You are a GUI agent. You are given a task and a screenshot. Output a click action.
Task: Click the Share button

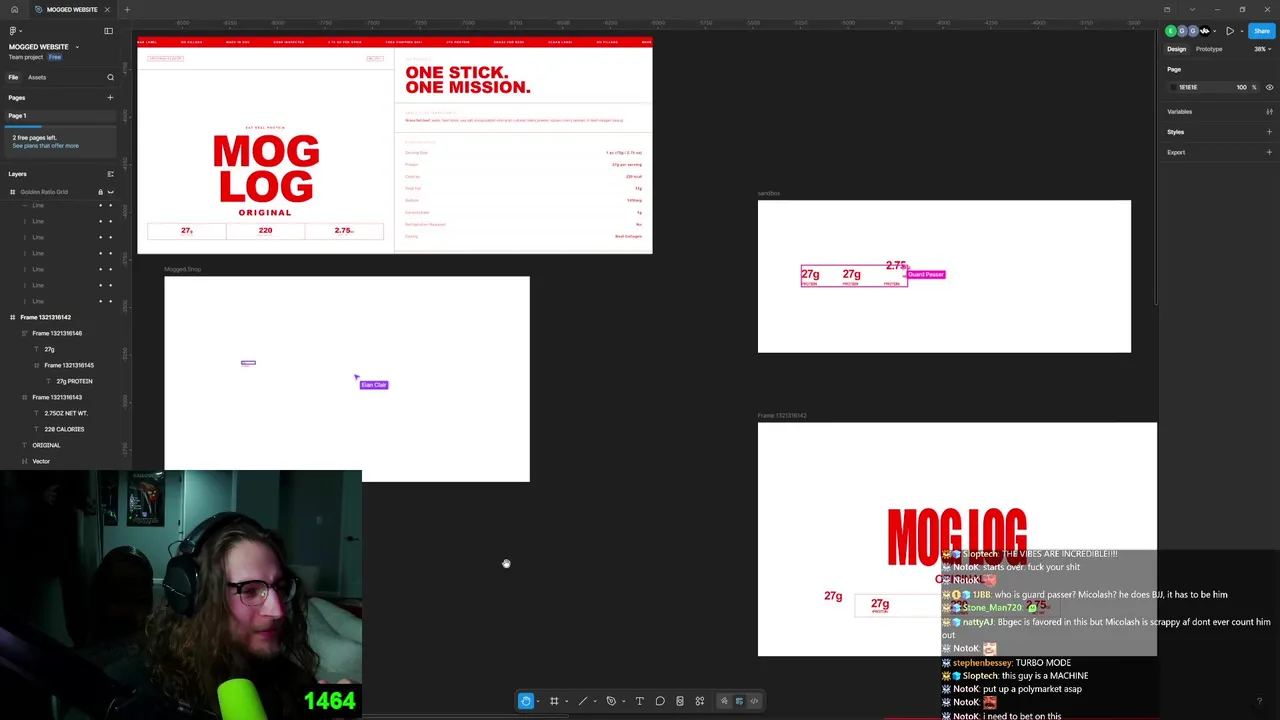[x=1262, y=31]
